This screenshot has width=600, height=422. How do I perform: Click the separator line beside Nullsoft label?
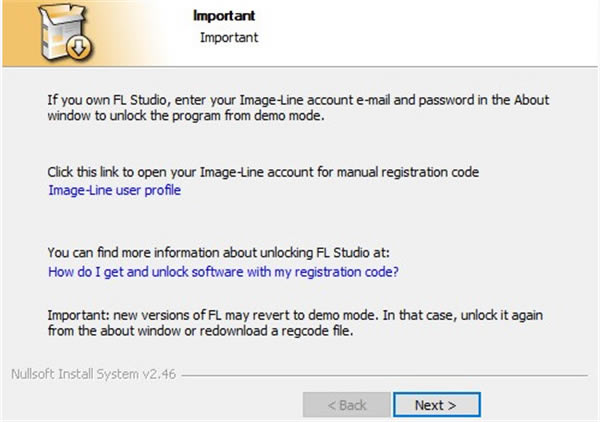[x=380, y=377]
